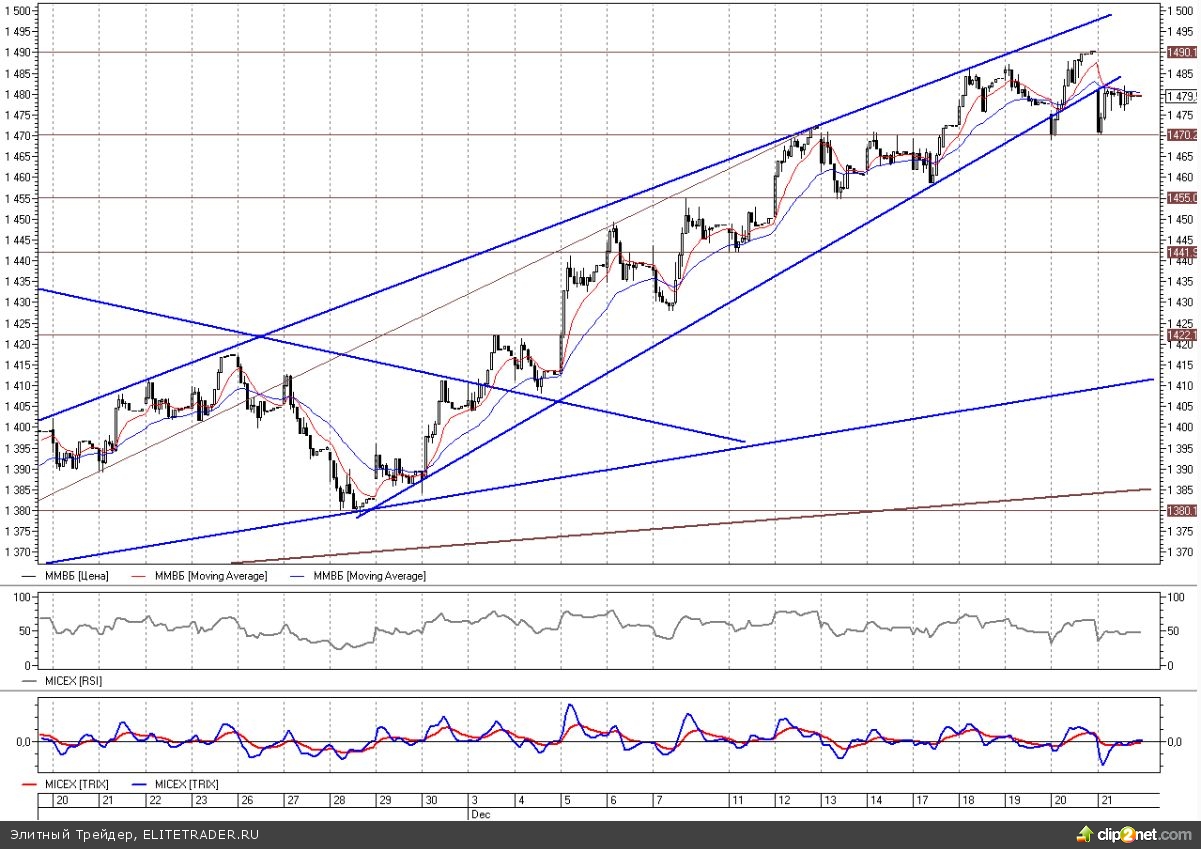Select date 17 on the time axis
This screenshot has height=849, width=1201.
[922, 801]
